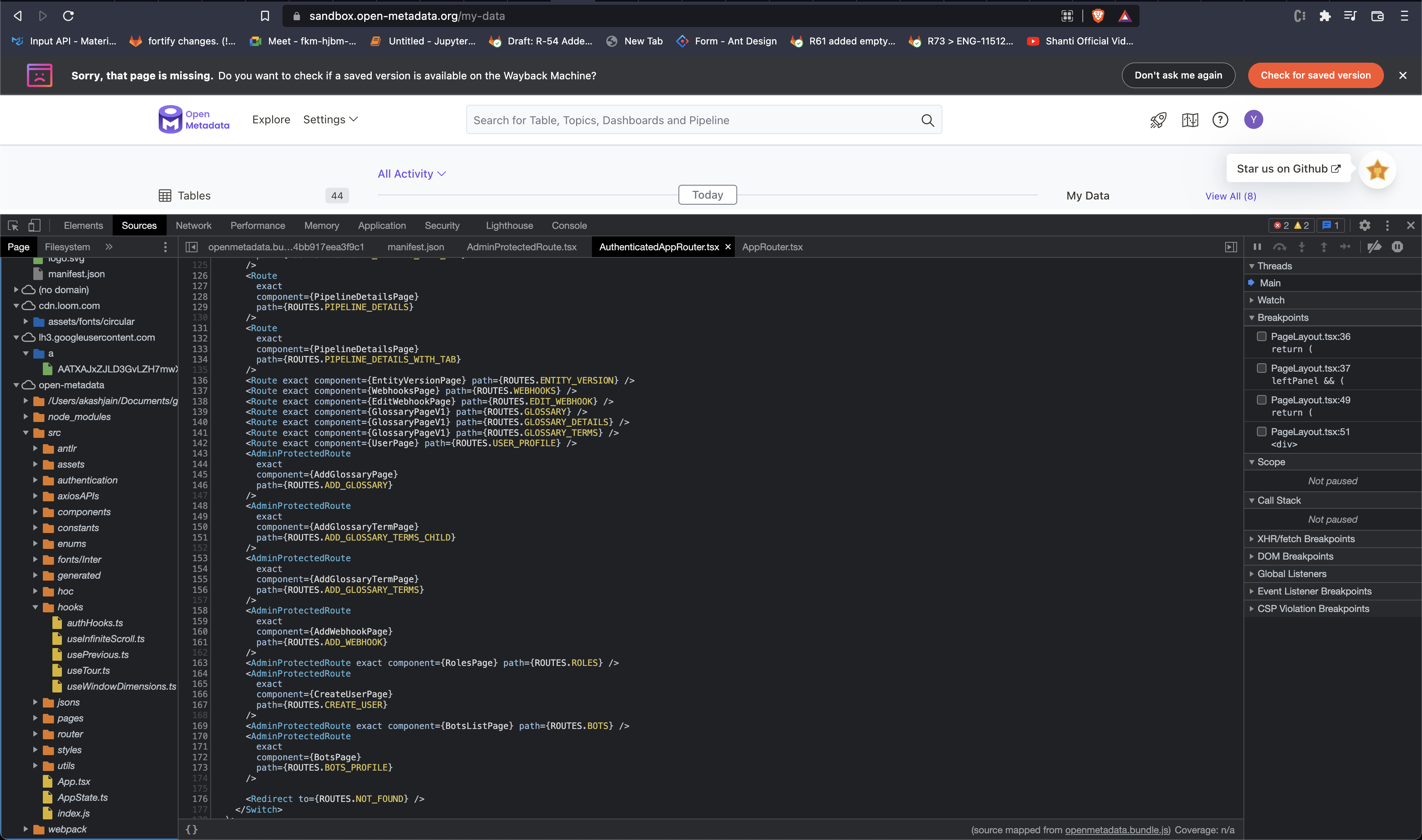Hide the debugger sidebar icon

tap(1231, 247)
